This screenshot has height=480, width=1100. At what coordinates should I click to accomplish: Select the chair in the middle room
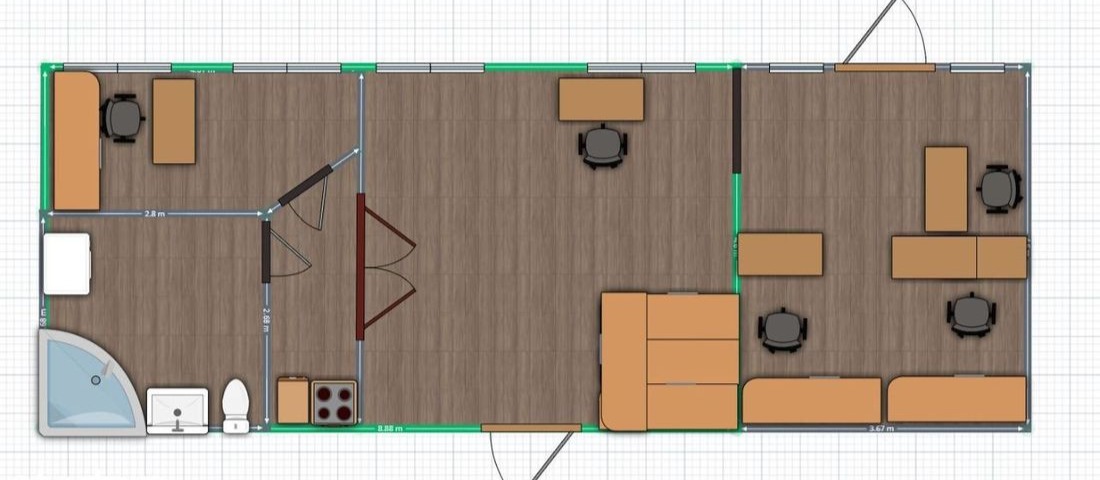(x=604, y=145)
